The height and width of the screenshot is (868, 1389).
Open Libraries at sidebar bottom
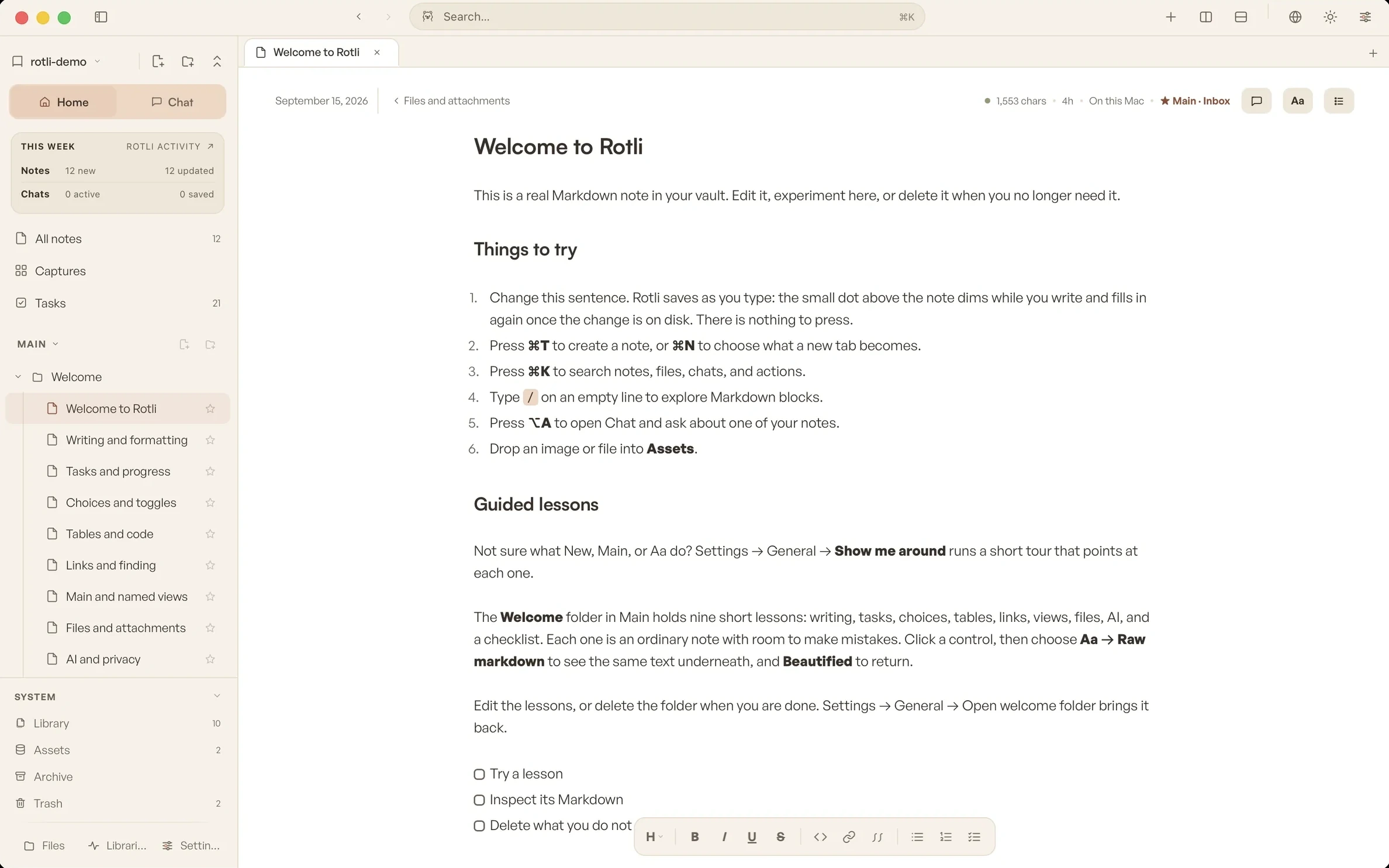point(118,845)
